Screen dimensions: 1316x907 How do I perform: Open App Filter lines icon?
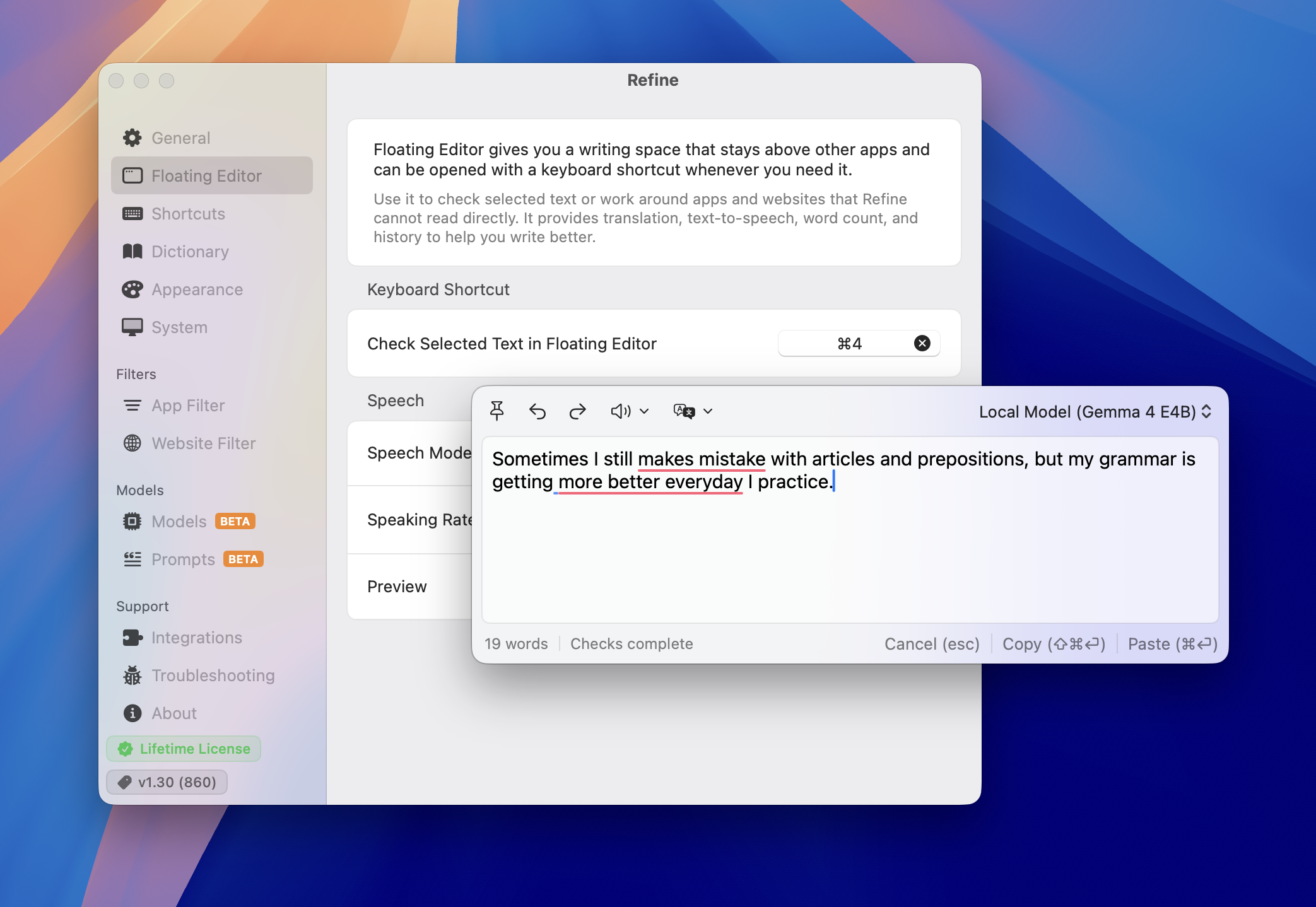coord(132,406)
